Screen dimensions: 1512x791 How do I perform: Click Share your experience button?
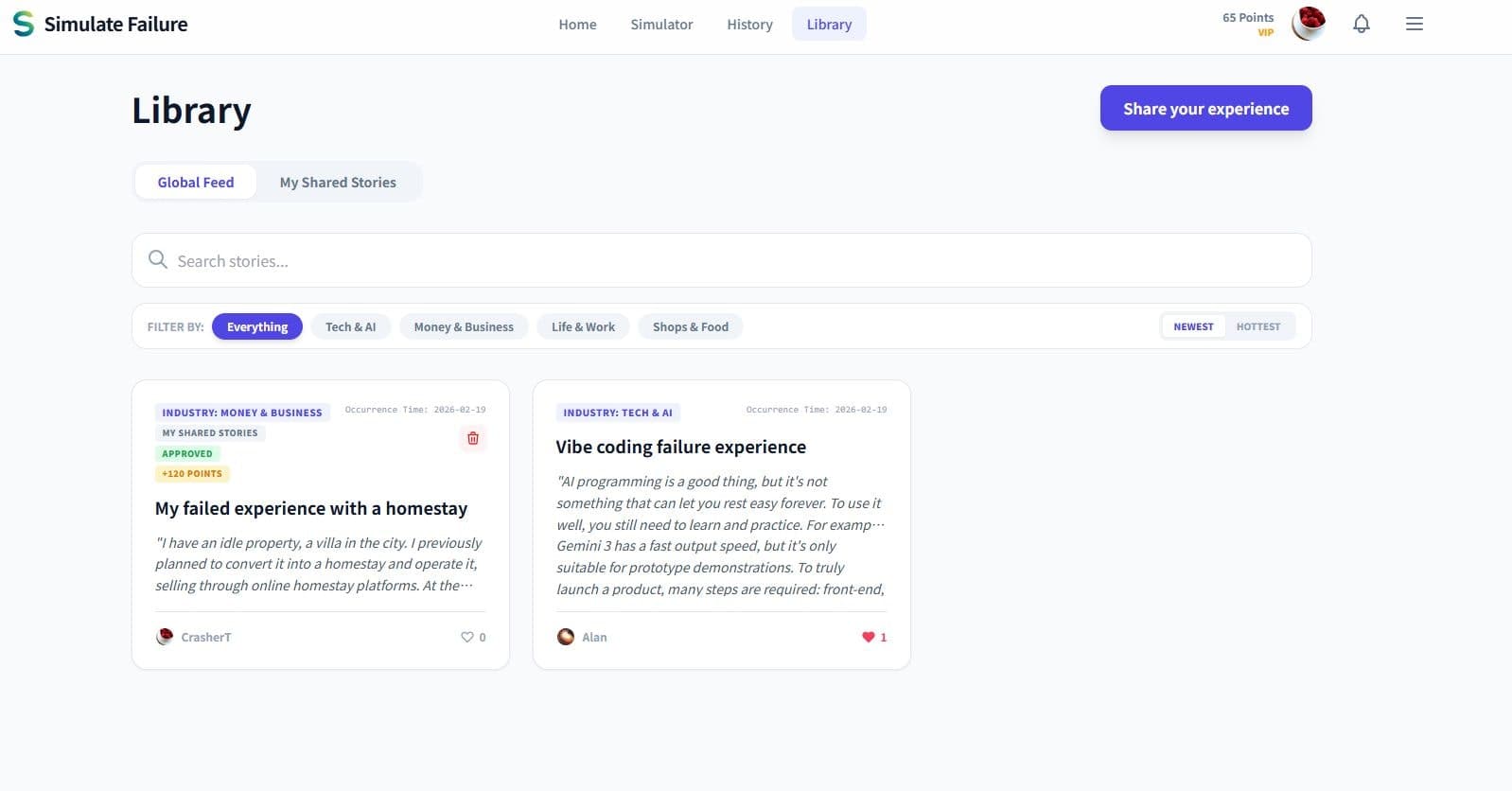(1205, 109)
